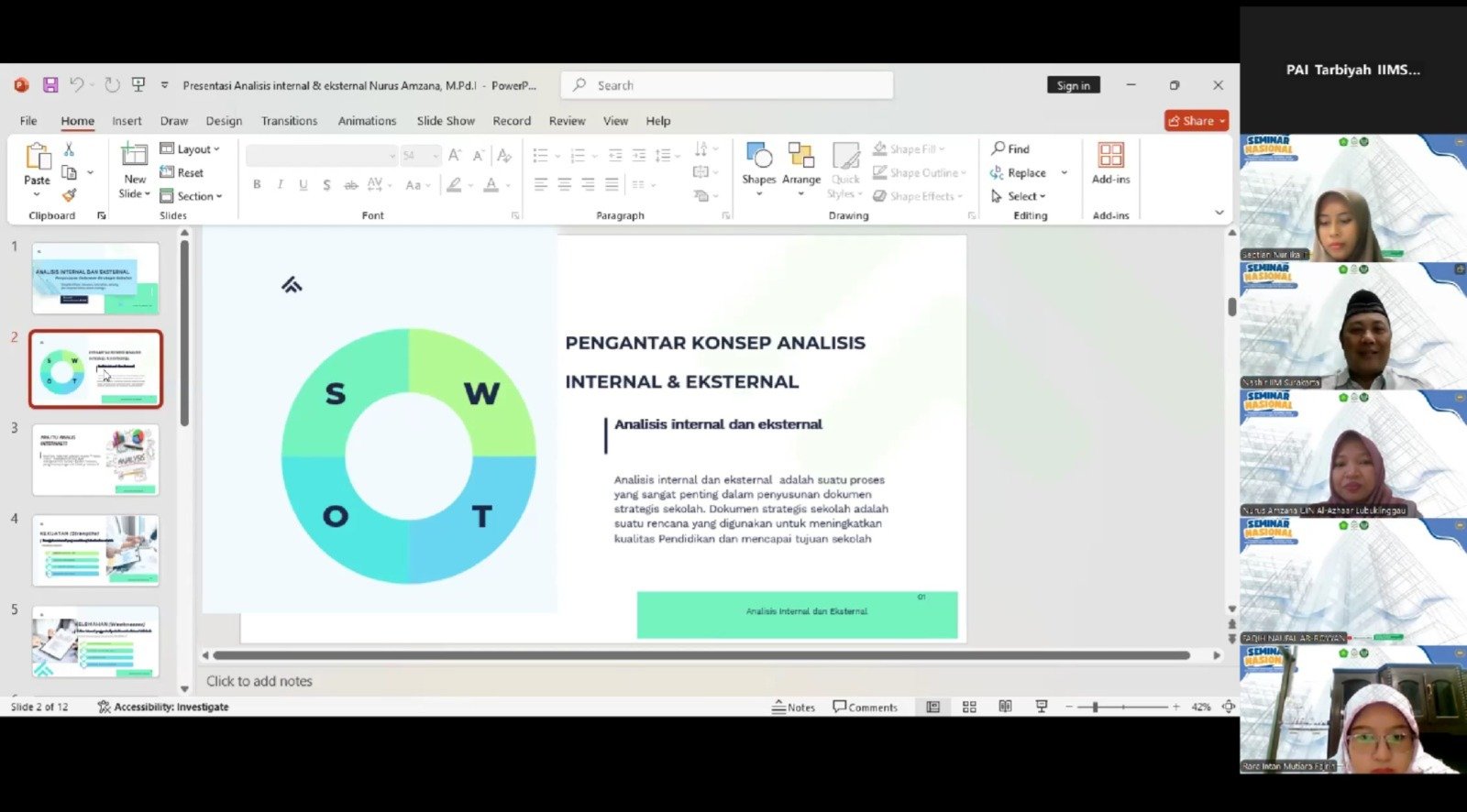The image size is (1467, 812).
Task: Expand the Layout dropdown
Action: pyautogui.click(x=191, y=148)
